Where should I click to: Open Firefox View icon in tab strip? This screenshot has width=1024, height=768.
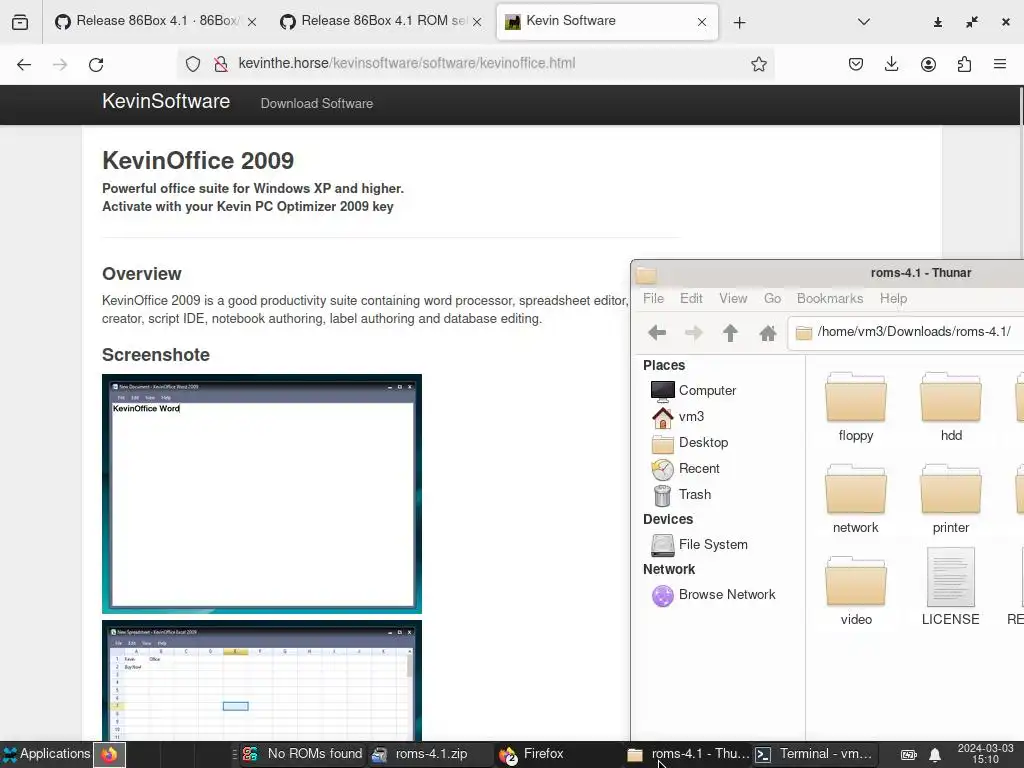click(x=20, y=22)
